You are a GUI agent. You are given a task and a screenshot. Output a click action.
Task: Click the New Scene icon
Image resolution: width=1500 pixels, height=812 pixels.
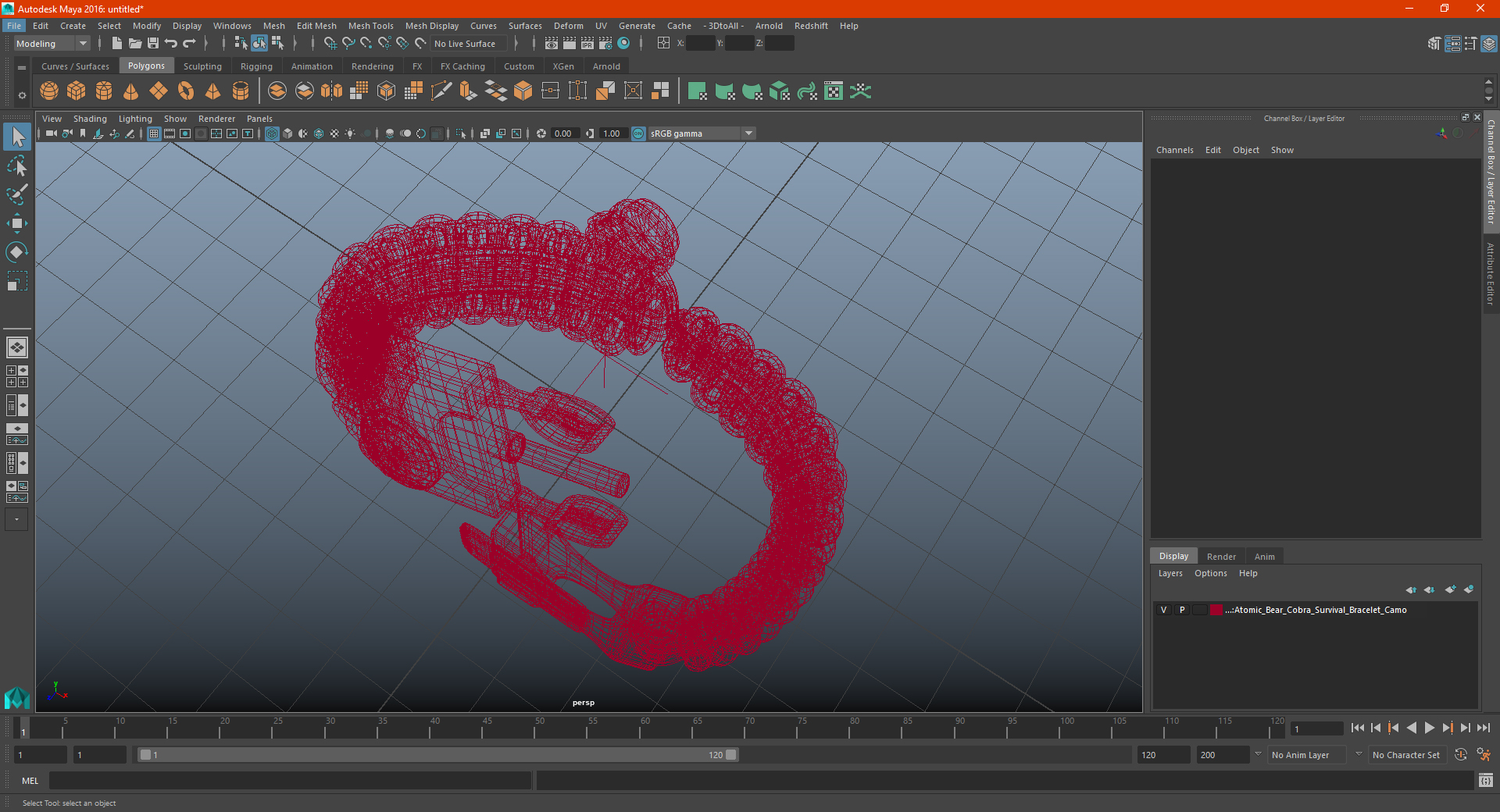117,44
